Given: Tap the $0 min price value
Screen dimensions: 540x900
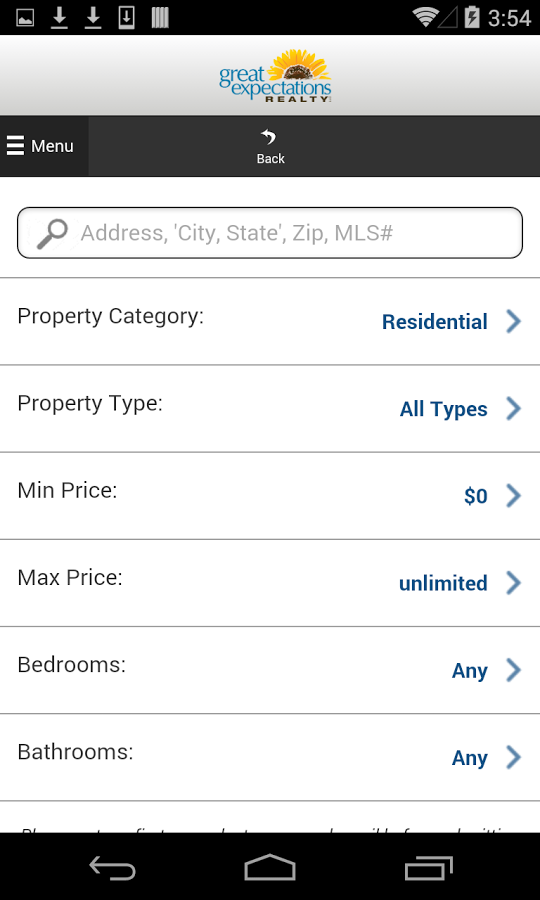Looking at the screenshot, I should pyautogui.click(x=476, y=496).
